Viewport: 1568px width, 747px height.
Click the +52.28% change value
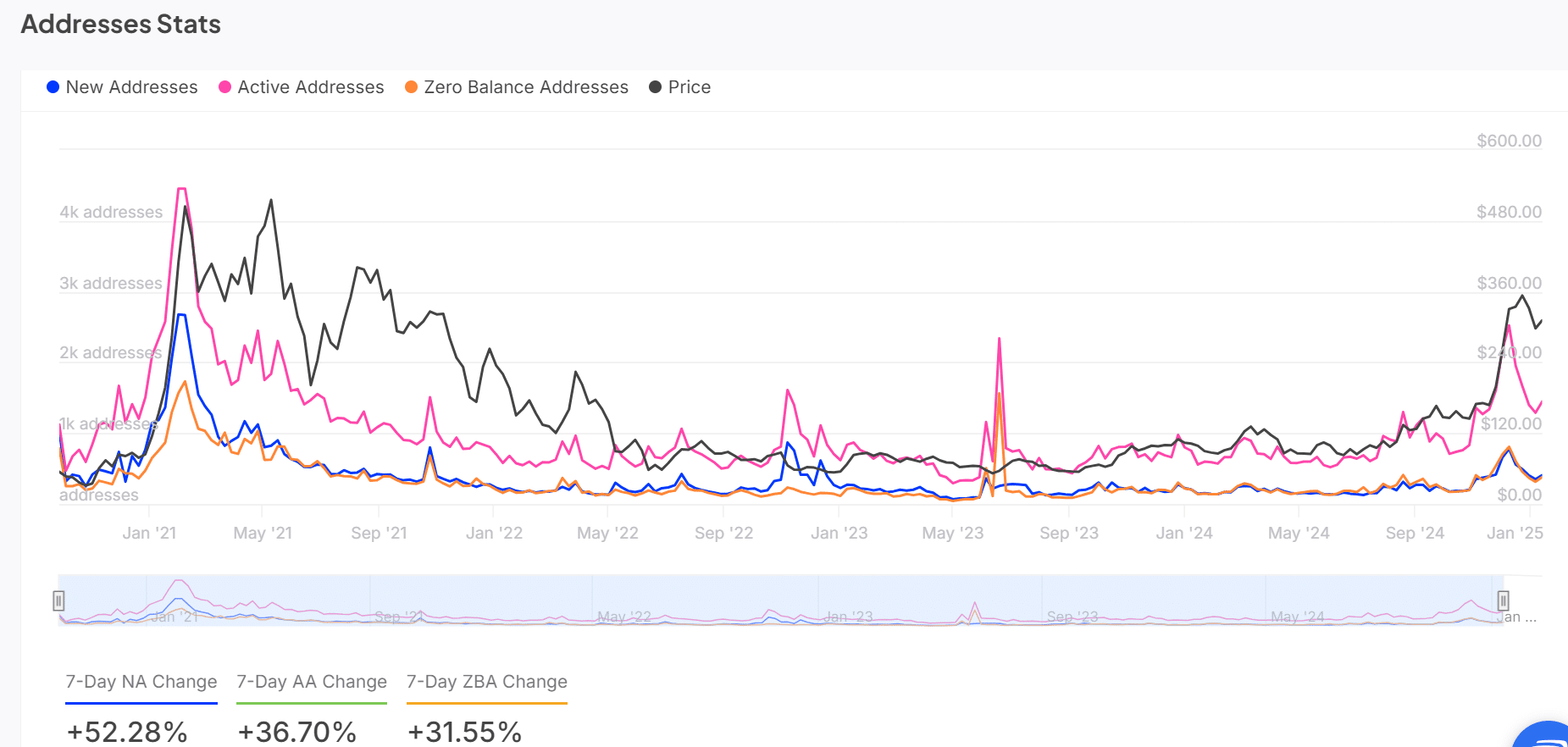point(127,732)
